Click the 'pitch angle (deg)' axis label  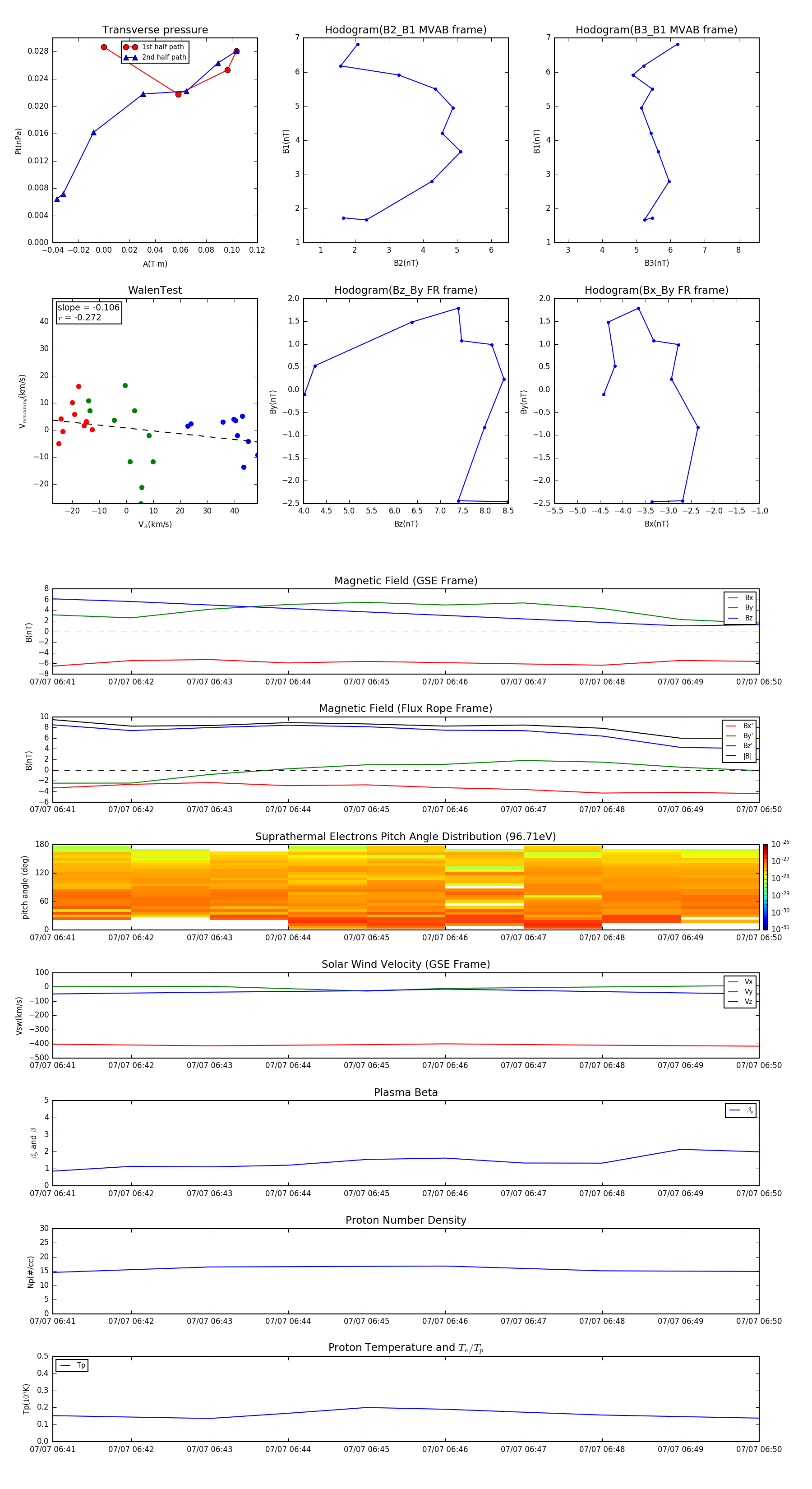tap(25, 887)
